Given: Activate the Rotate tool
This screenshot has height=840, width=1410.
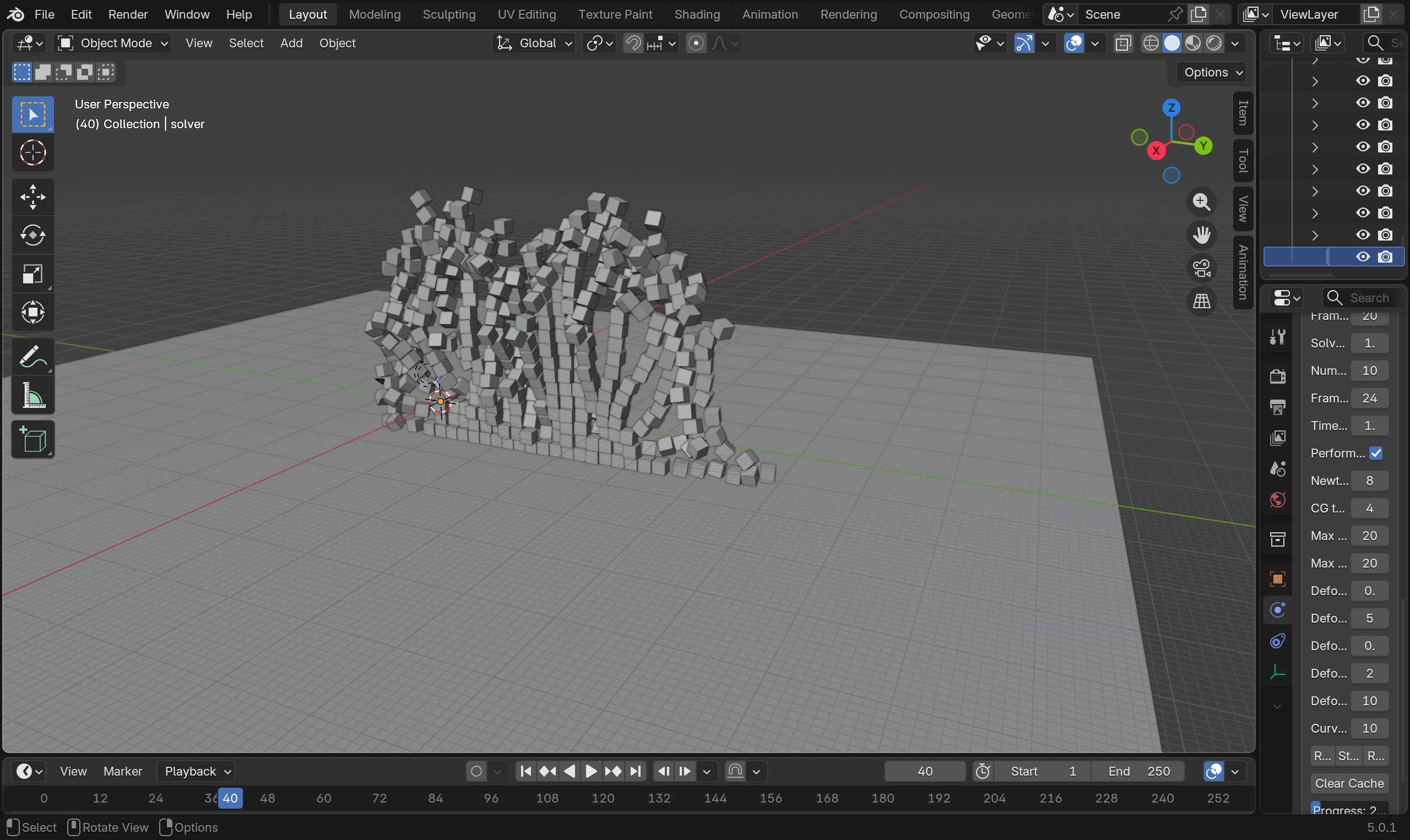Looking at the screenshot, I should click(x=33, y=236).
